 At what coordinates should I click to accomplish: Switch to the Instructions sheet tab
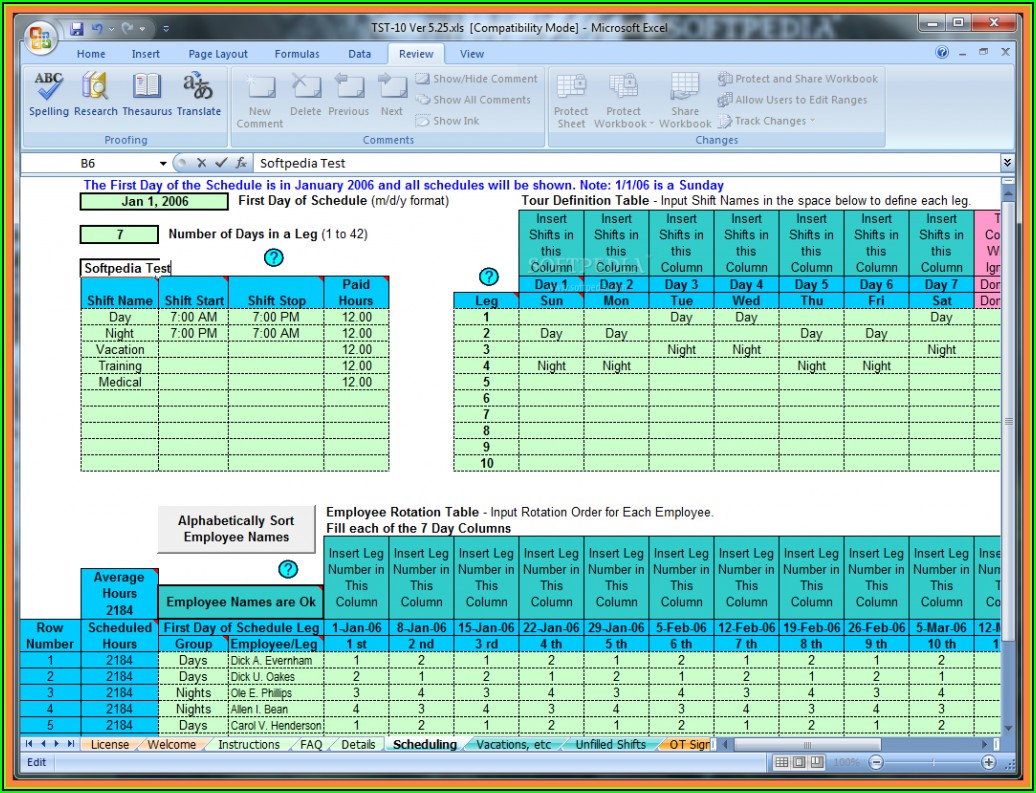248,745
